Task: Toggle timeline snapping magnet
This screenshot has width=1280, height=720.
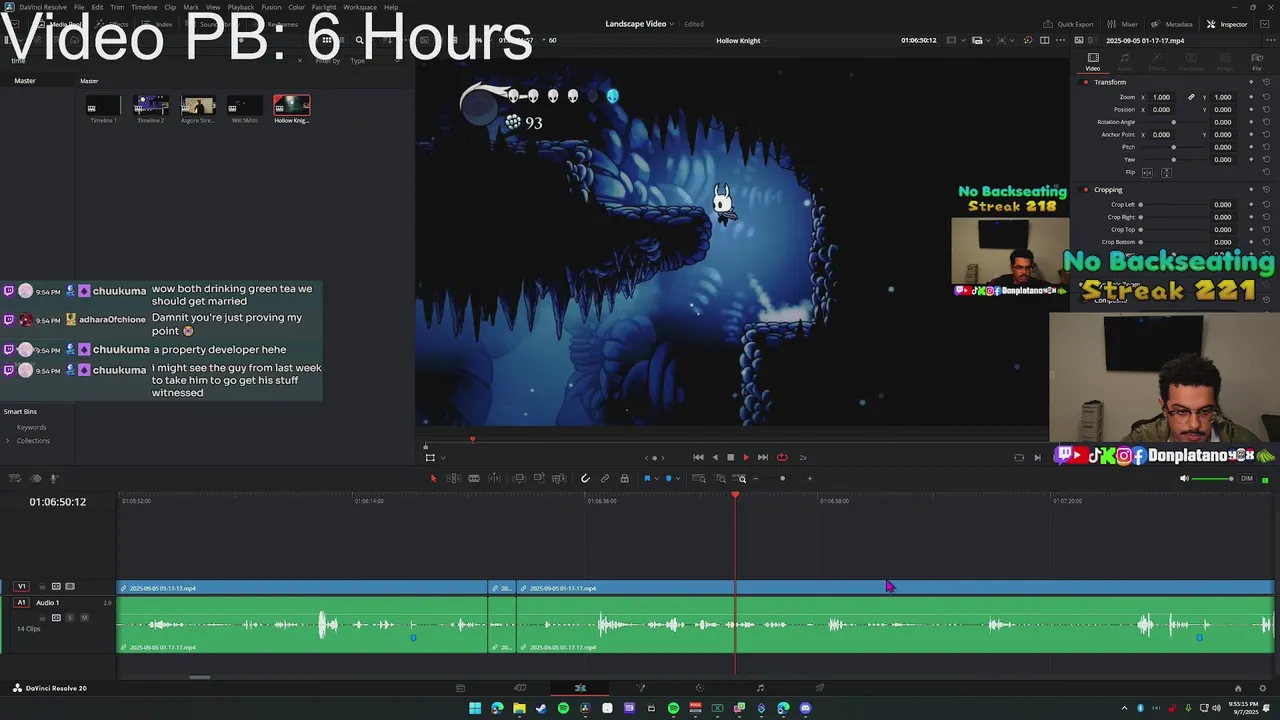Action: [x=586, y=478]
